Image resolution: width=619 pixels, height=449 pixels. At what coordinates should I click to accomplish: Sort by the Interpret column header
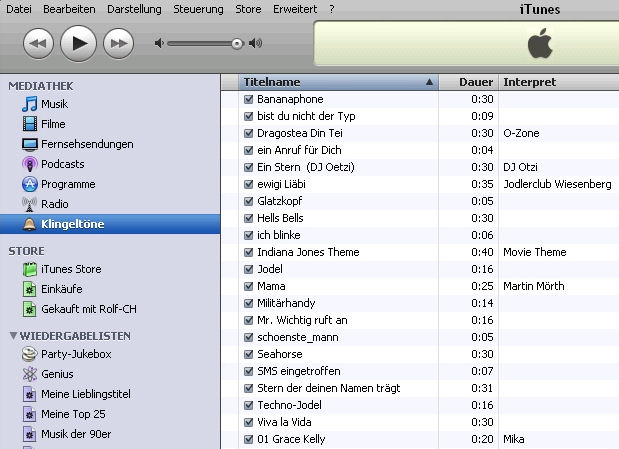(x=559, y=82)
